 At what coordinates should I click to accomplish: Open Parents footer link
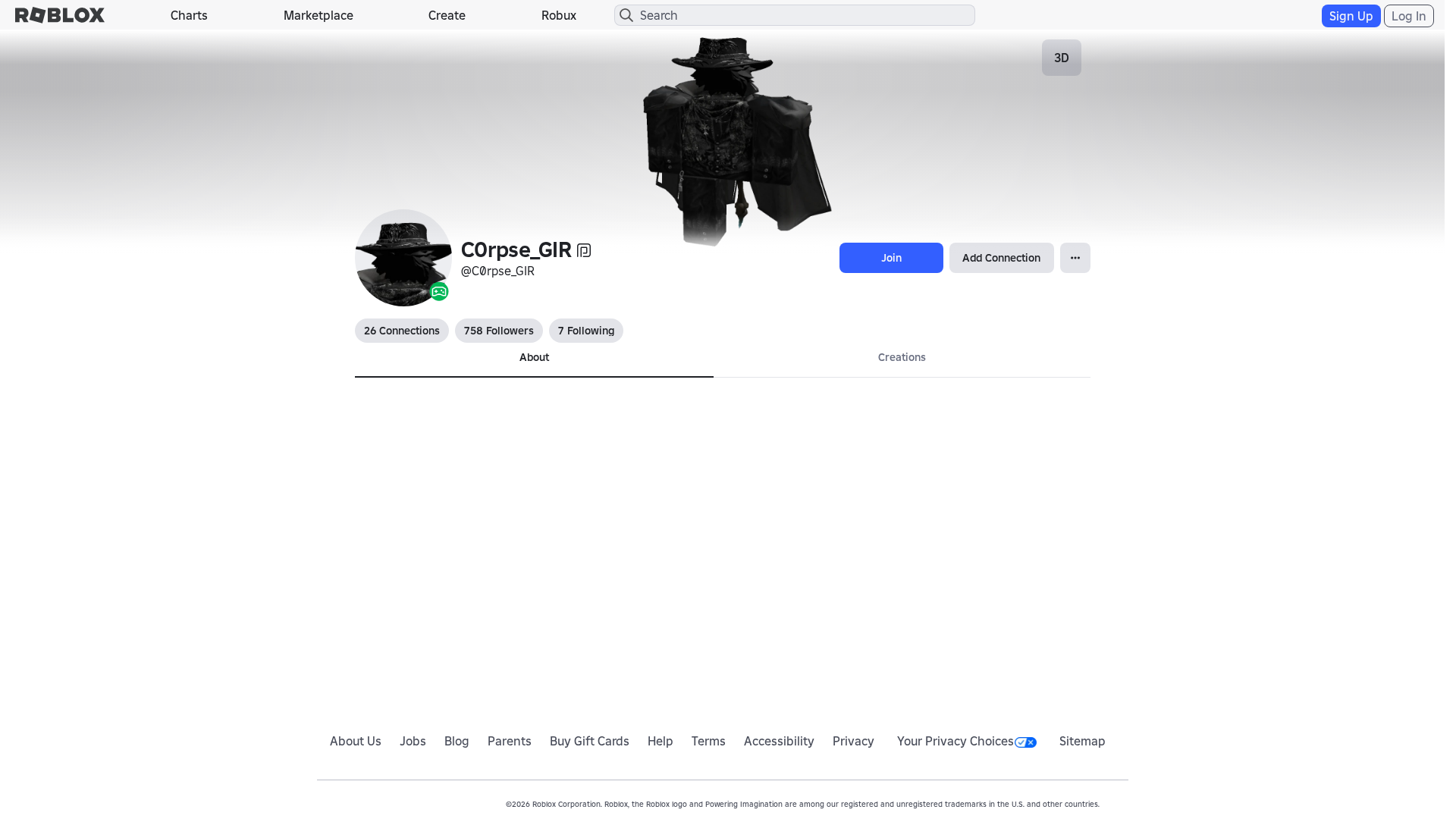click(x=510, y=742)
